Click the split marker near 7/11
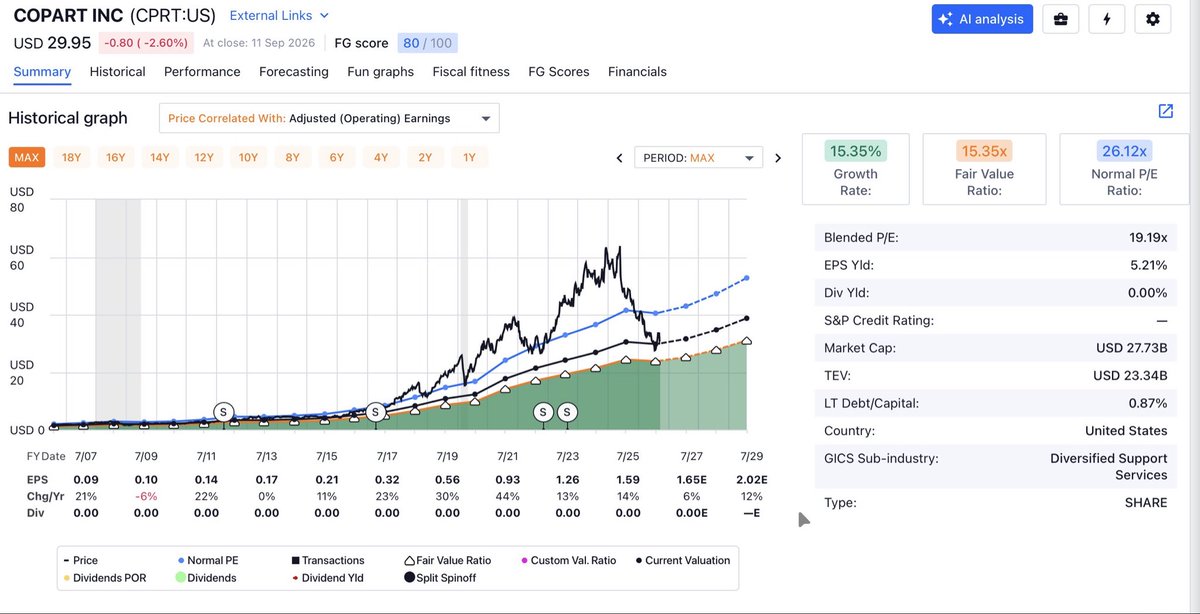Image resolution: width=1200 pixels, height=614 pixels. click(x=223, y=412)
